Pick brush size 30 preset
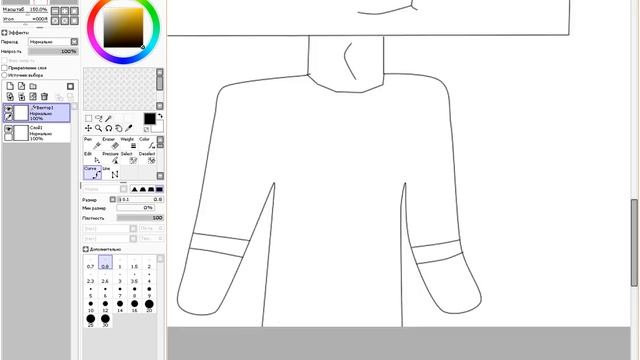640x360 pixels. click(x=105, y=320)
